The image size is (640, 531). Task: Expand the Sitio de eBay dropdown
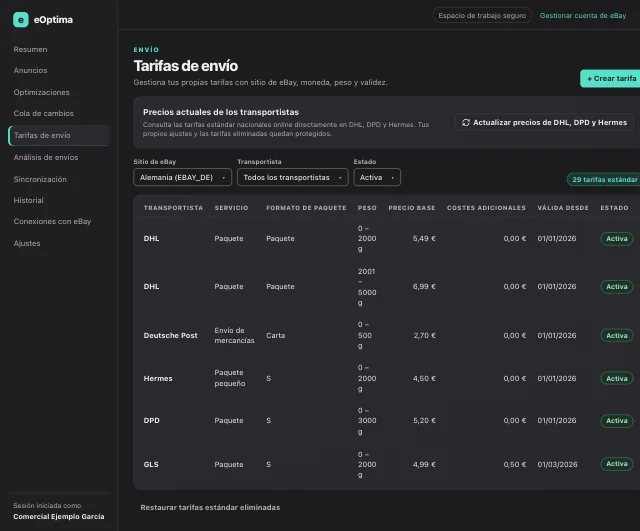(x=182, y=178)
